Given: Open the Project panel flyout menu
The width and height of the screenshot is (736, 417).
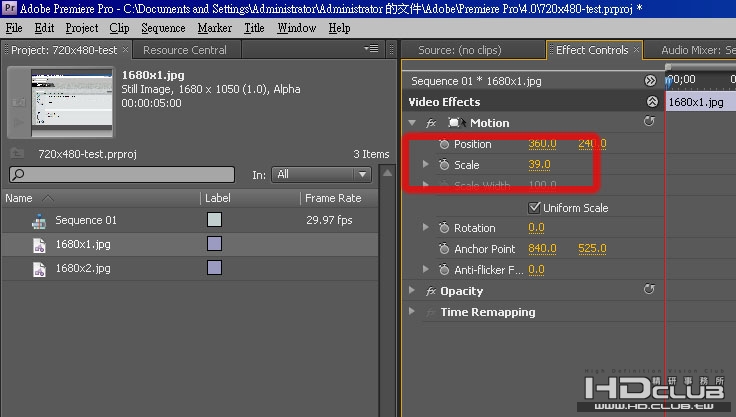Looking at the screenshot, I should pyautogui.click(x=371, y=48).
